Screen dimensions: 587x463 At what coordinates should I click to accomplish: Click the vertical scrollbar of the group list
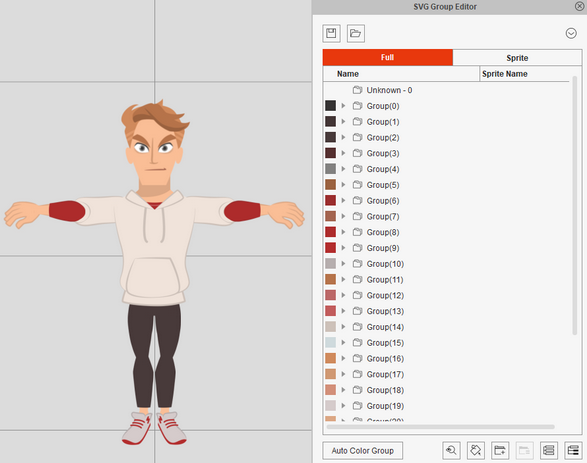tap(575, 205)
